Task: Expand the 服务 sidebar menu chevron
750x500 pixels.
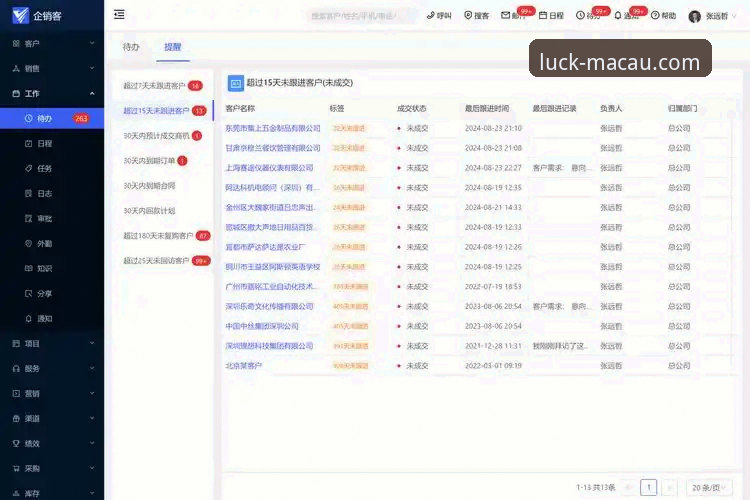Action: click(x=92, y=368)
